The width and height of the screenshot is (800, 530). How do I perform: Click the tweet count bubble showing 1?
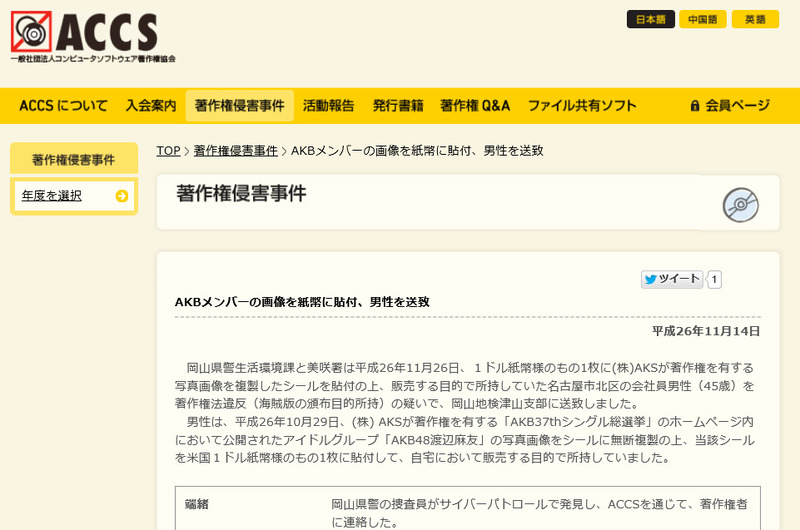click(714, 280)
